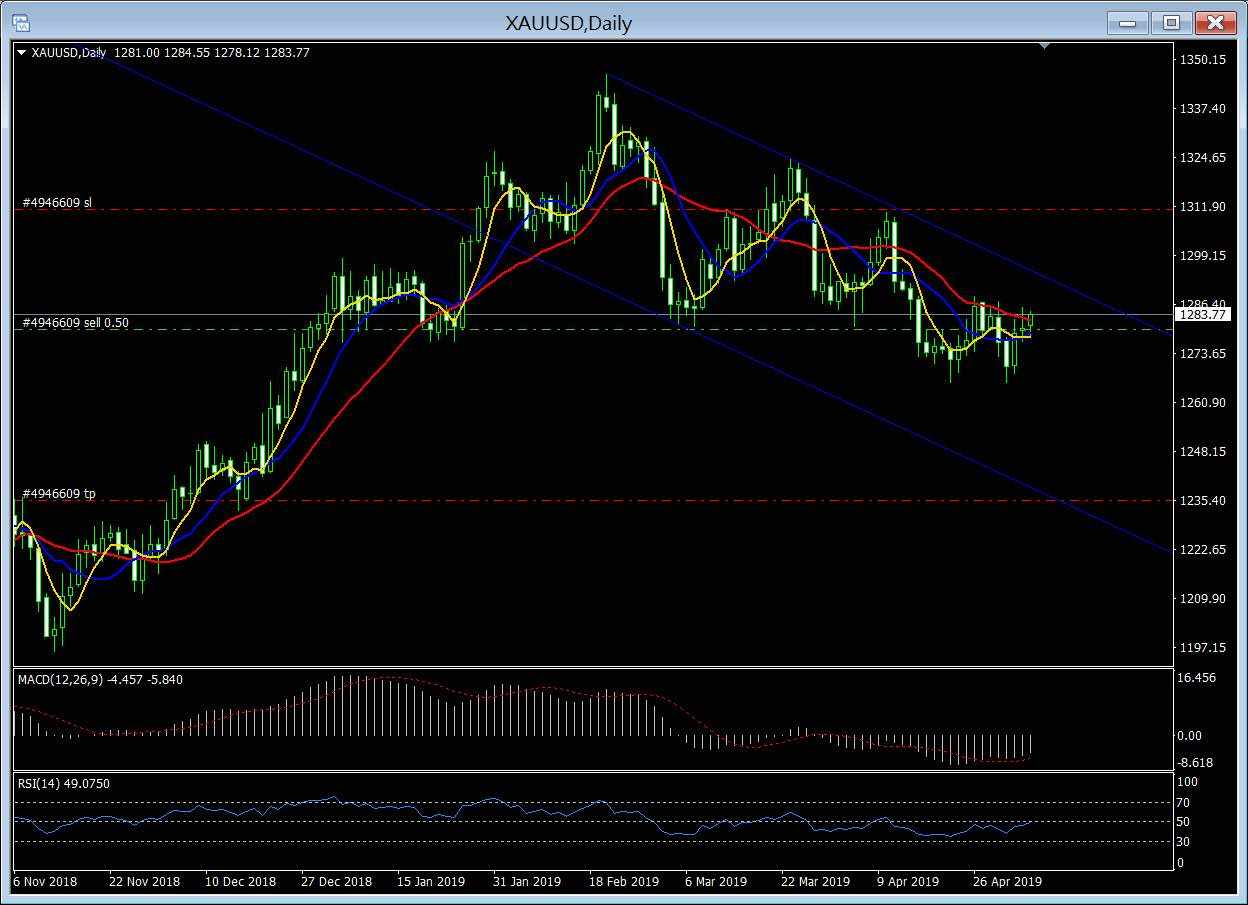Image resolution: width=1248 pixels, height=905 pixels.
Task: Click the 10 Dec 2018 date label
Action: tap(241, 882)
